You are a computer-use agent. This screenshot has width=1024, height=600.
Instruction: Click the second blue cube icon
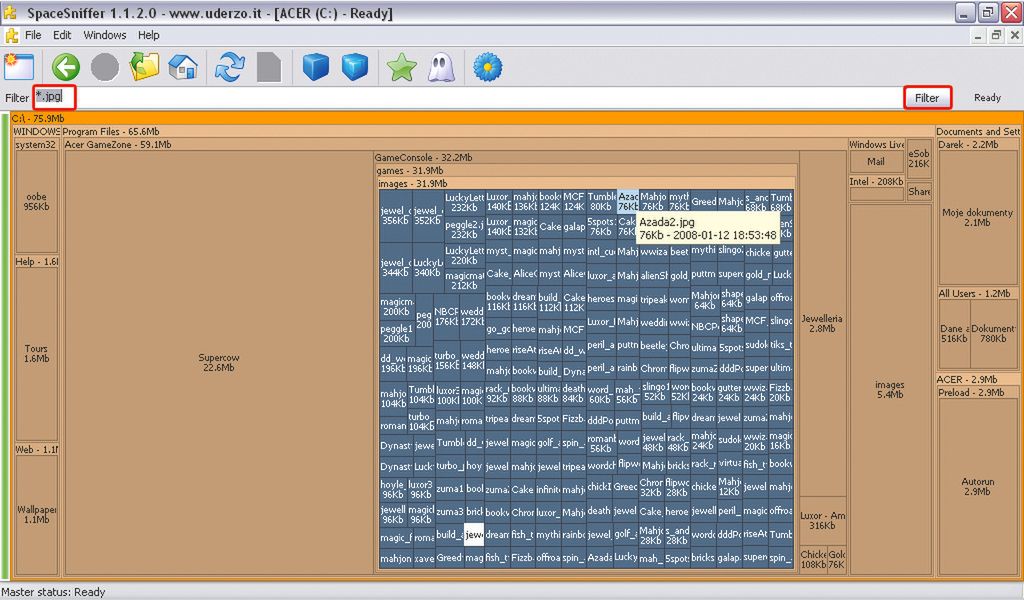[x=355, y=67]
